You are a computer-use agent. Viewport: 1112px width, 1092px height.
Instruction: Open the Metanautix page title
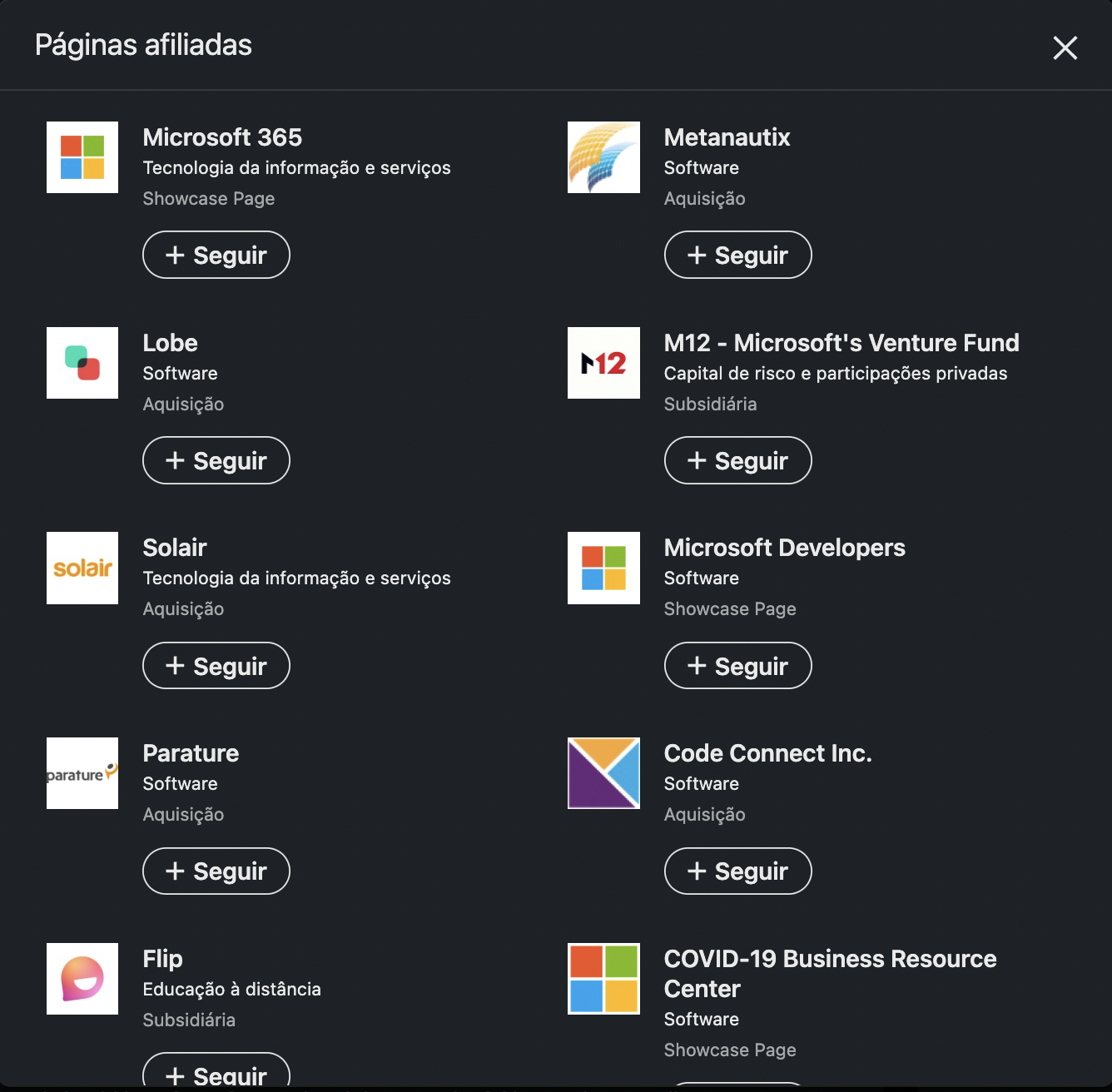click(727, 137)
